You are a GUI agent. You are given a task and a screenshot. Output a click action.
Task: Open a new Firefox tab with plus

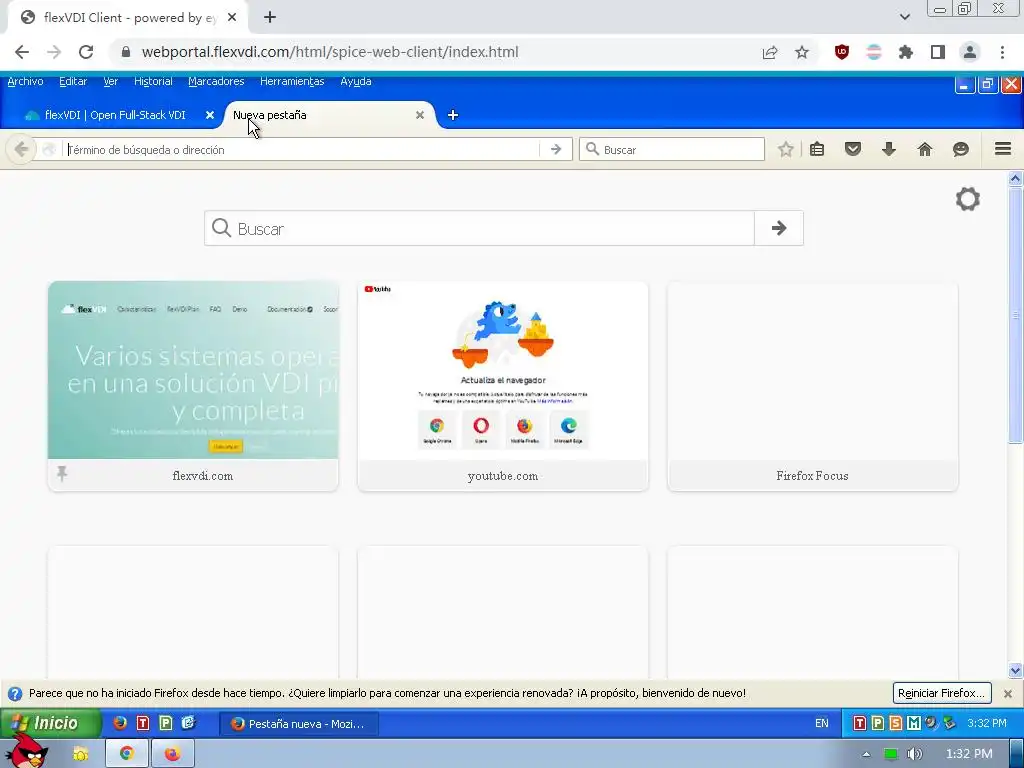(453, 115)
